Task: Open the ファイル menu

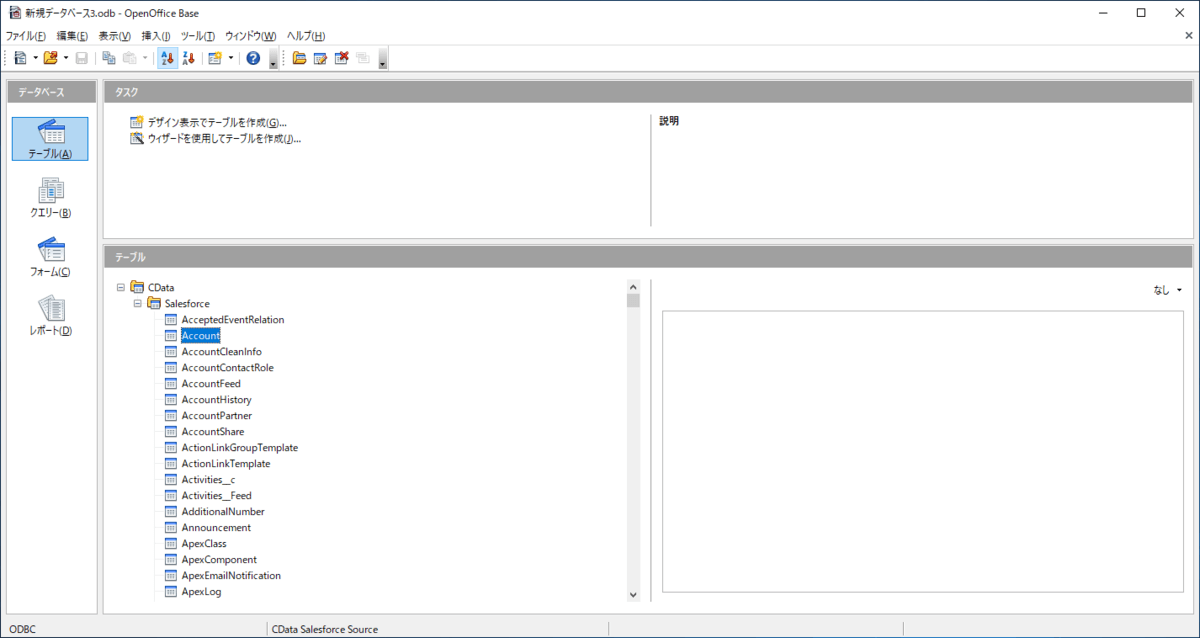Action: (26, 36)
